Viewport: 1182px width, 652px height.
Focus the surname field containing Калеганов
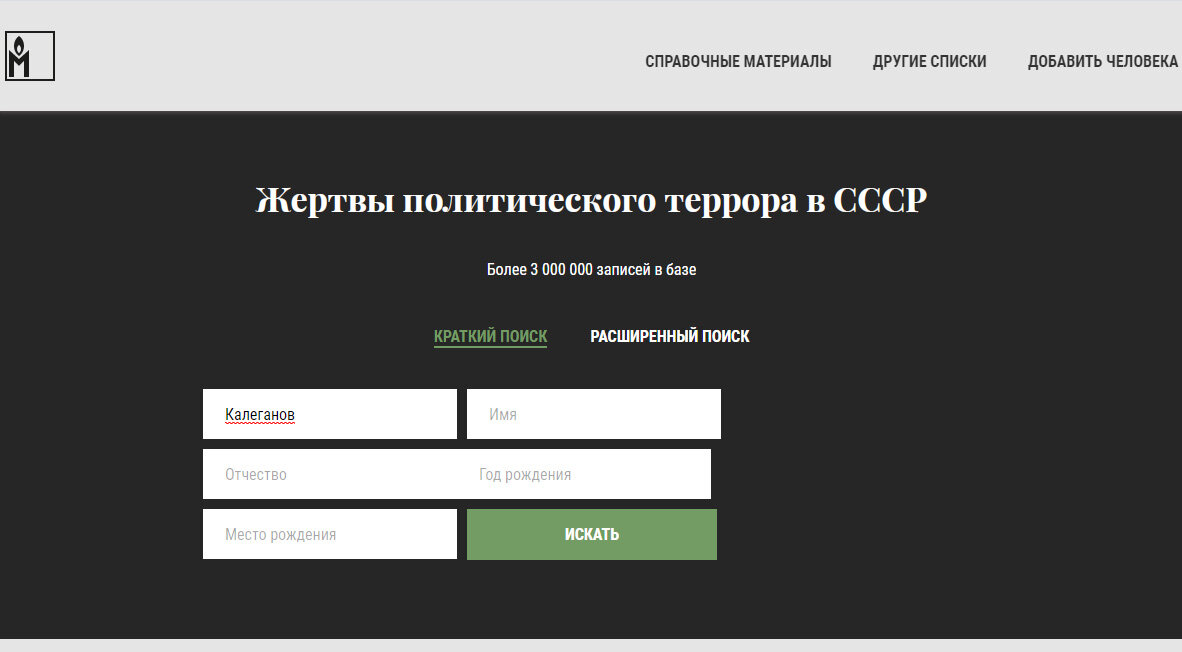[x=329, y=414]
